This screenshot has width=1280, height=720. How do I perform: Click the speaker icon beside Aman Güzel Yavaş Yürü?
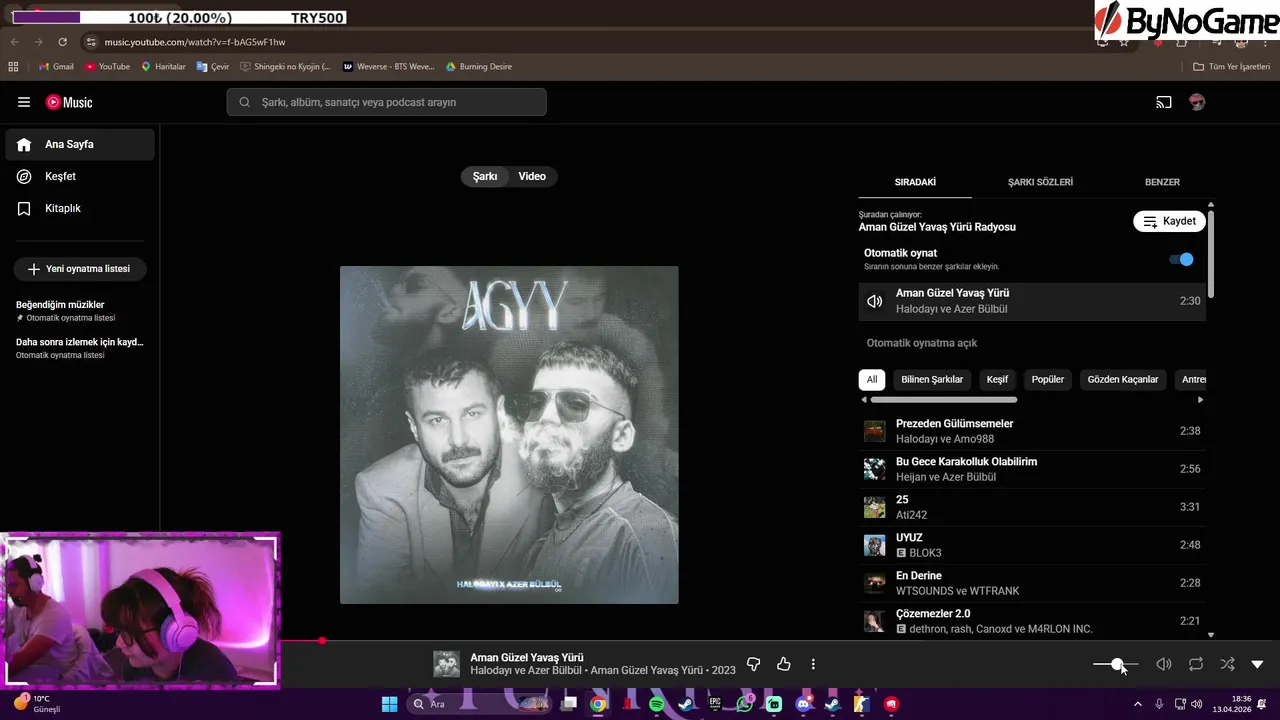point(875,301)
